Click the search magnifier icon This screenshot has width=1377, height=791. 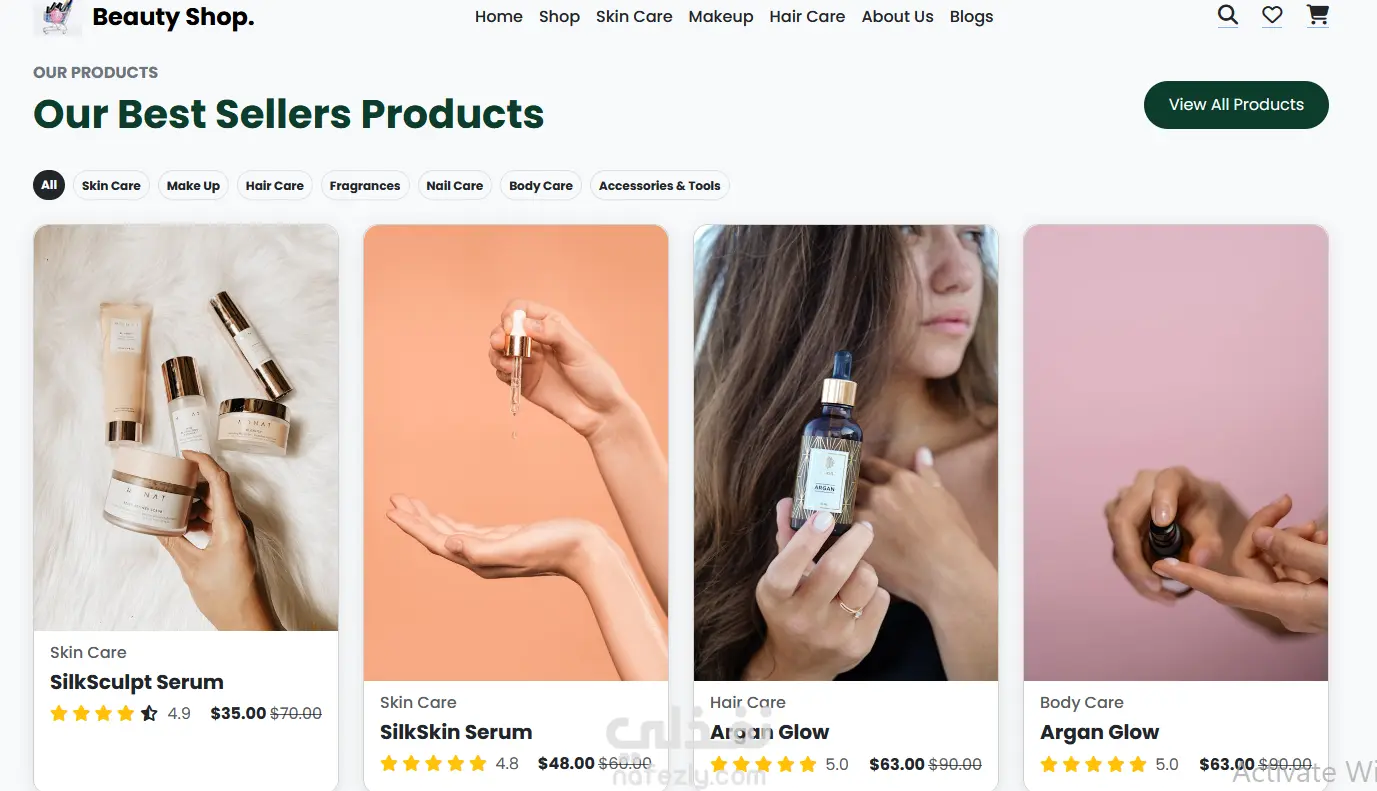tap(1227, 15)
